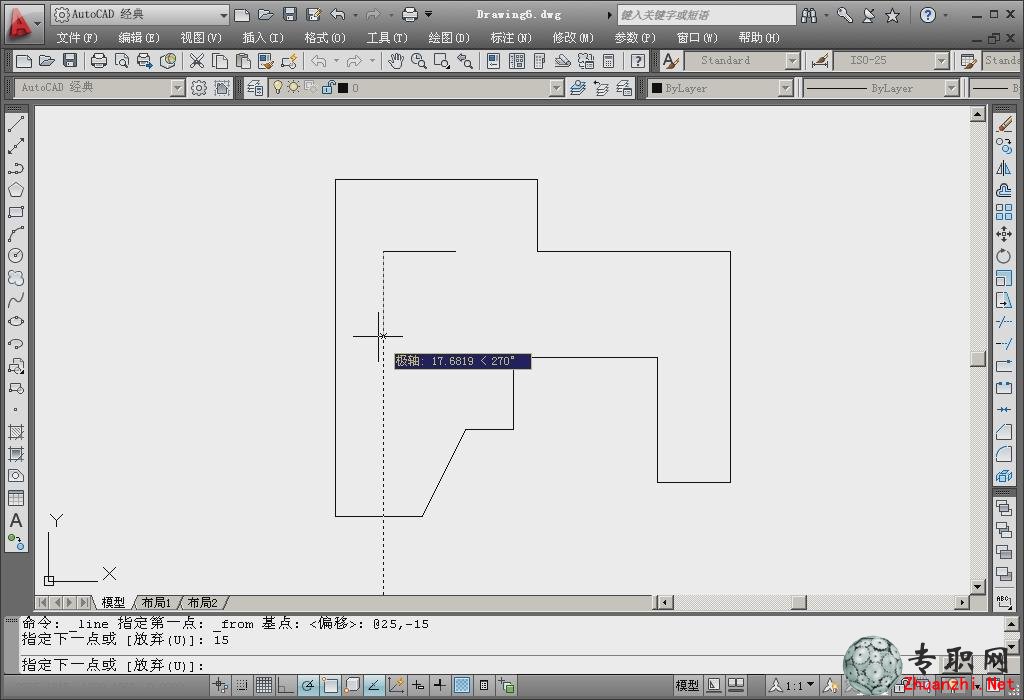Click the horizontal scrollbar thumb
The width and height of the screenshot is (1024, 700).
coord(799,602)
